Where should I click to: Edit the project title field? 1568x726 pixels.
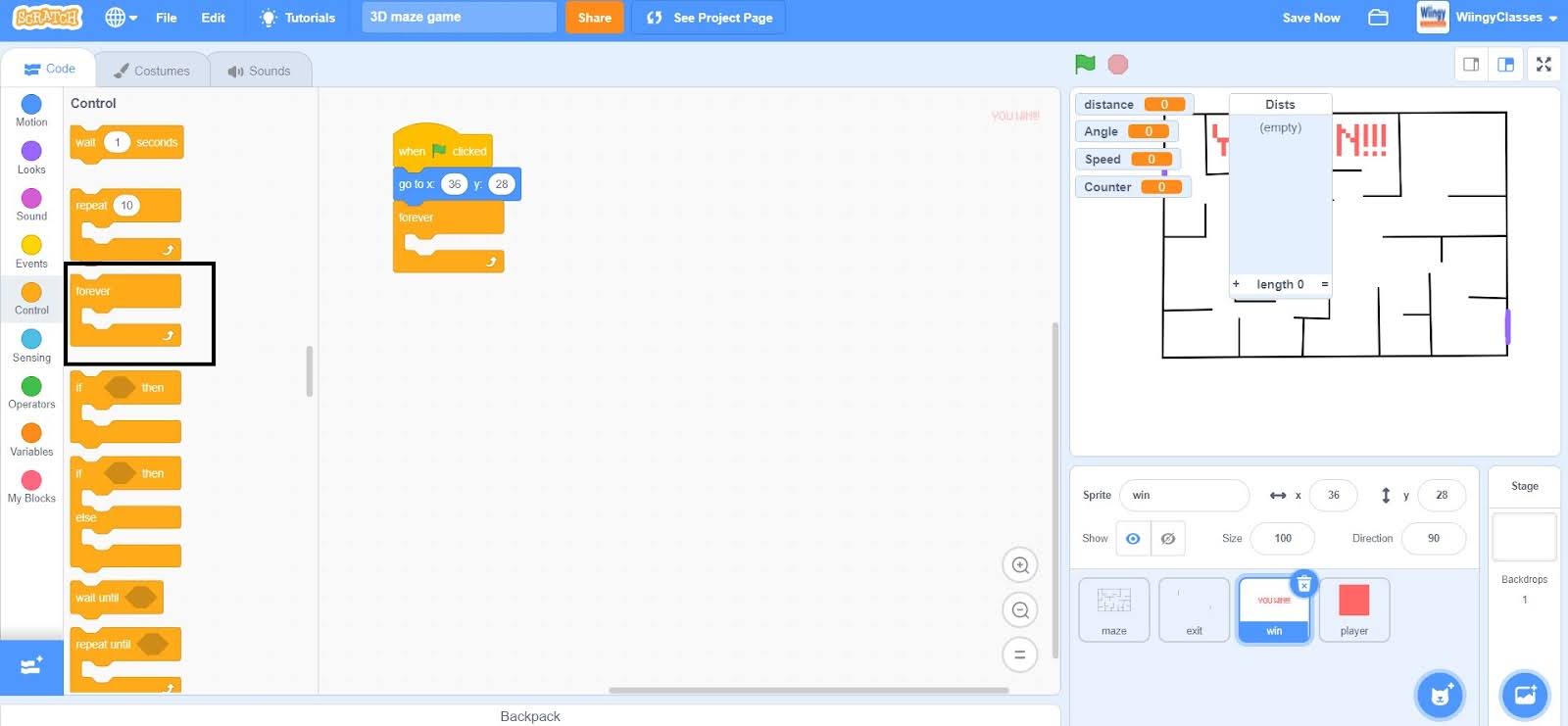(459, 17)
